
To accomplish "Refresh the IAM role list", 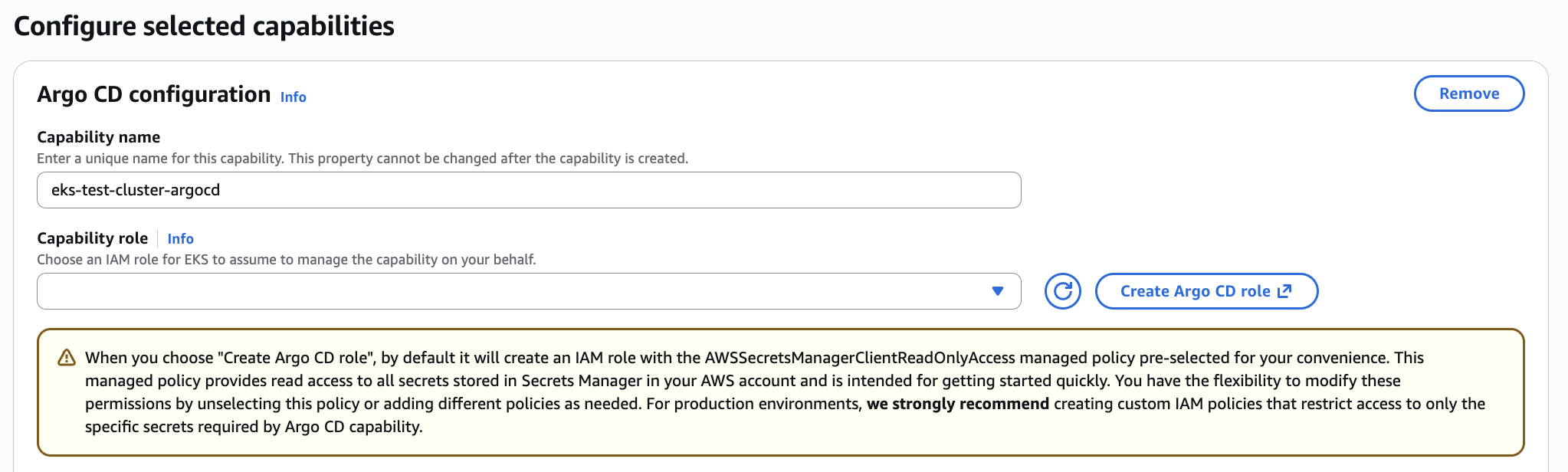I will (x=1062, y=291).
